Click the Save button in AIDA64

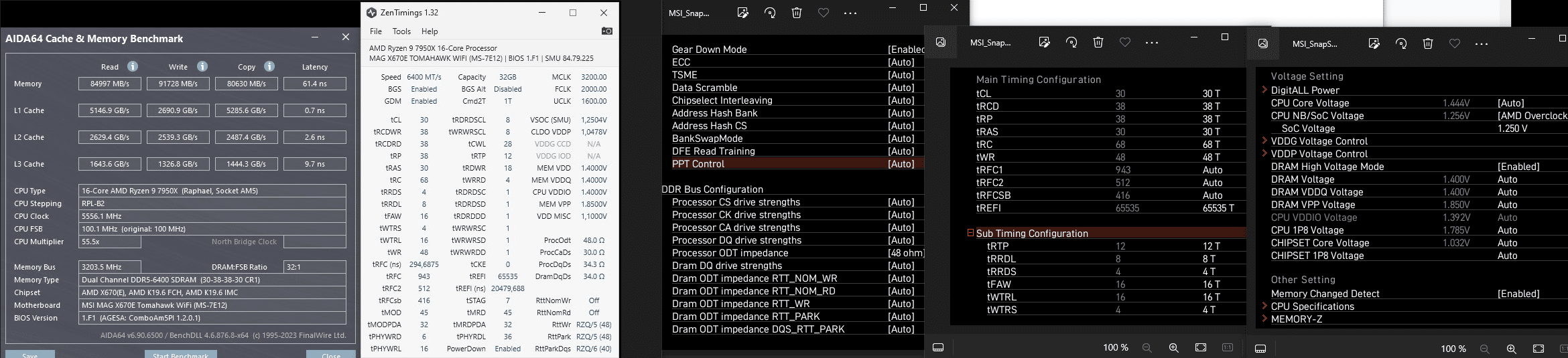(30, 354)
